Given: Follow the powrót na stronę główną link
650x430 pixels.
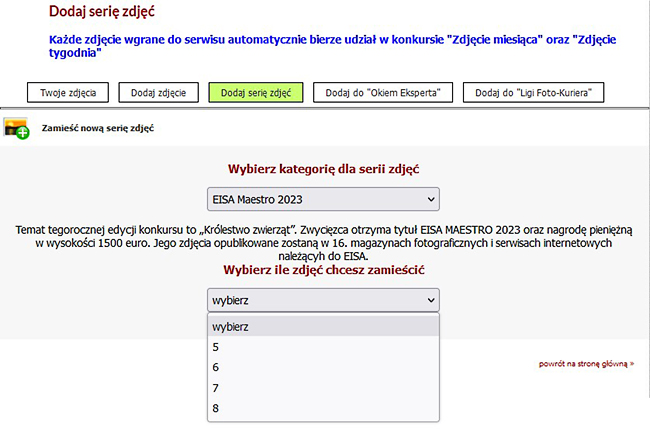Looking at the screenshot, I should (585, 364).
